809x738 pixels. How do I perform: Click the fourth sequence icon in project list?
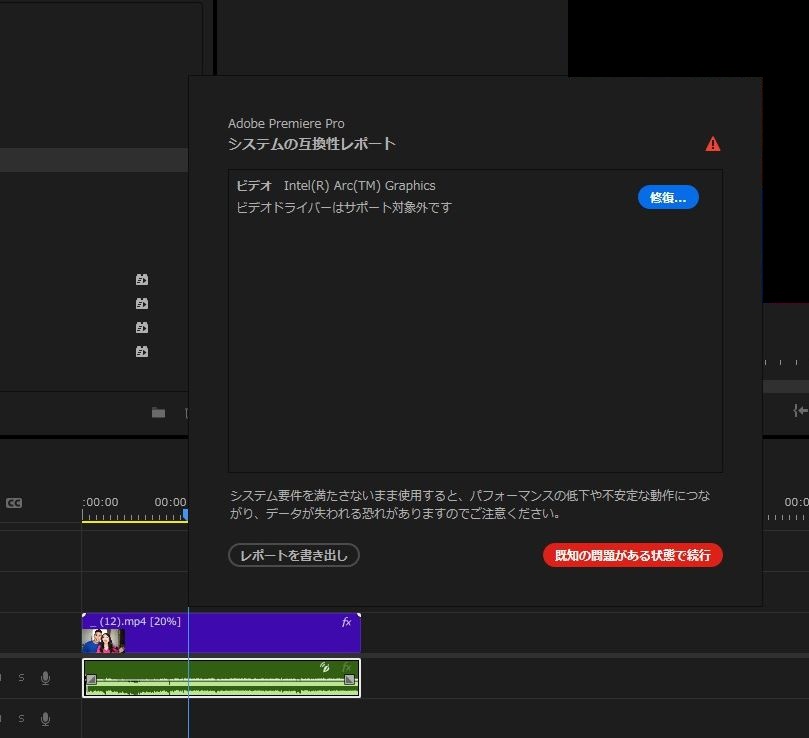coord(142,352)
